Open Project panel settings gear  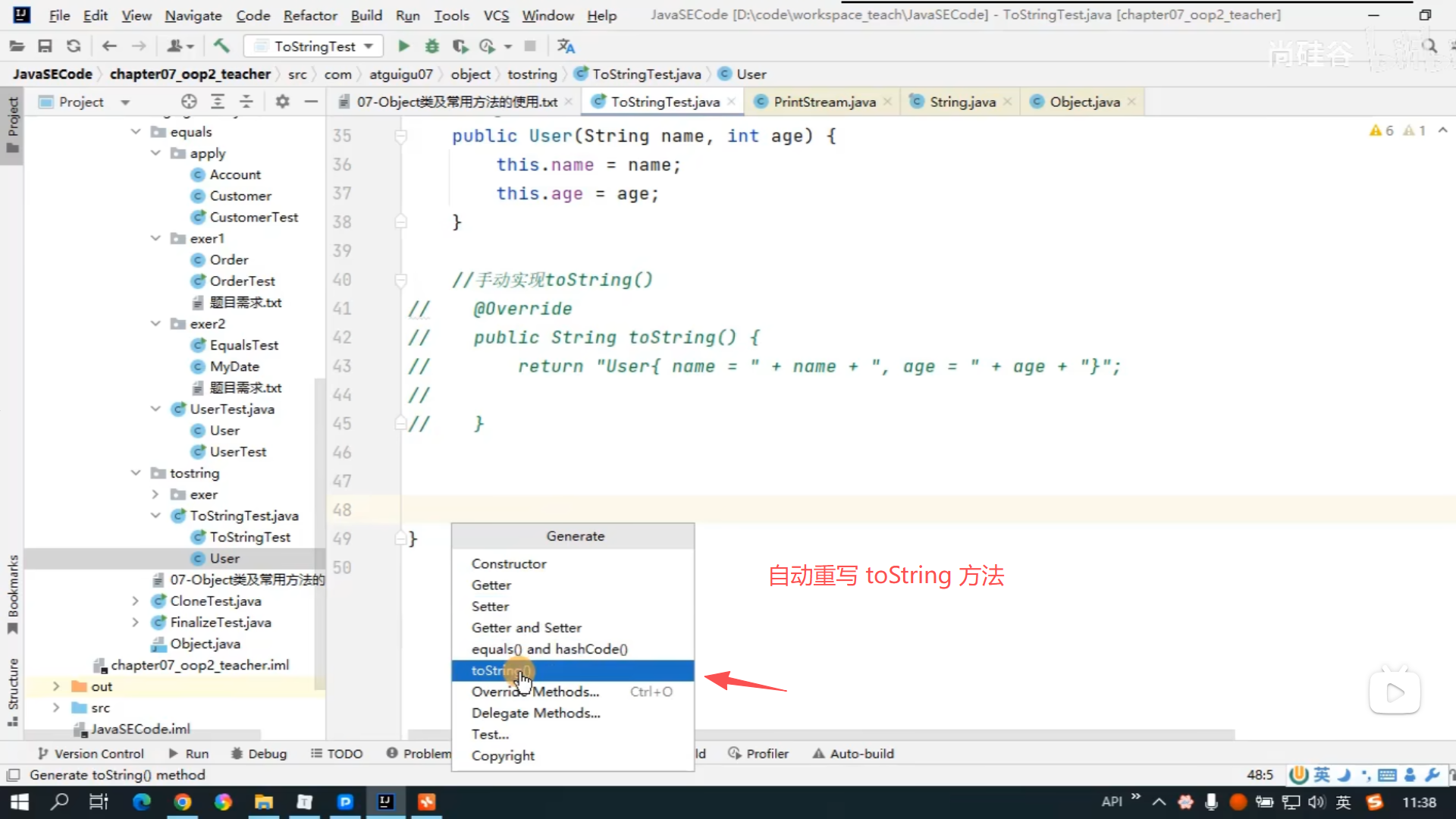pyautogui.click(x=282, y=102)
